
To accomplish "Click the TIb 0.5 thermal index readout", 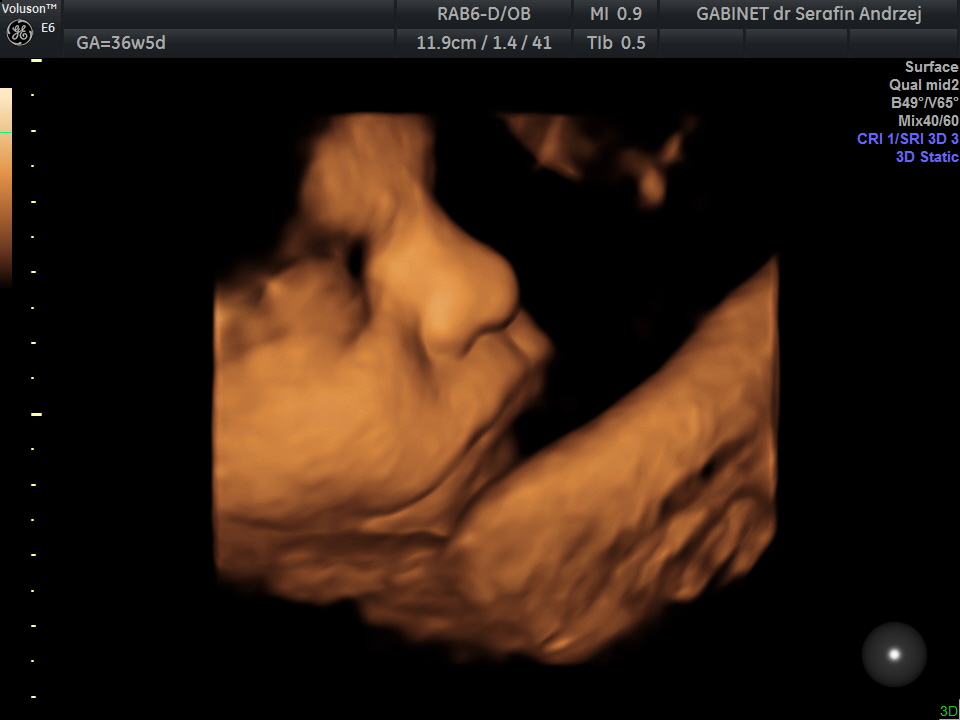I will 616,43.
